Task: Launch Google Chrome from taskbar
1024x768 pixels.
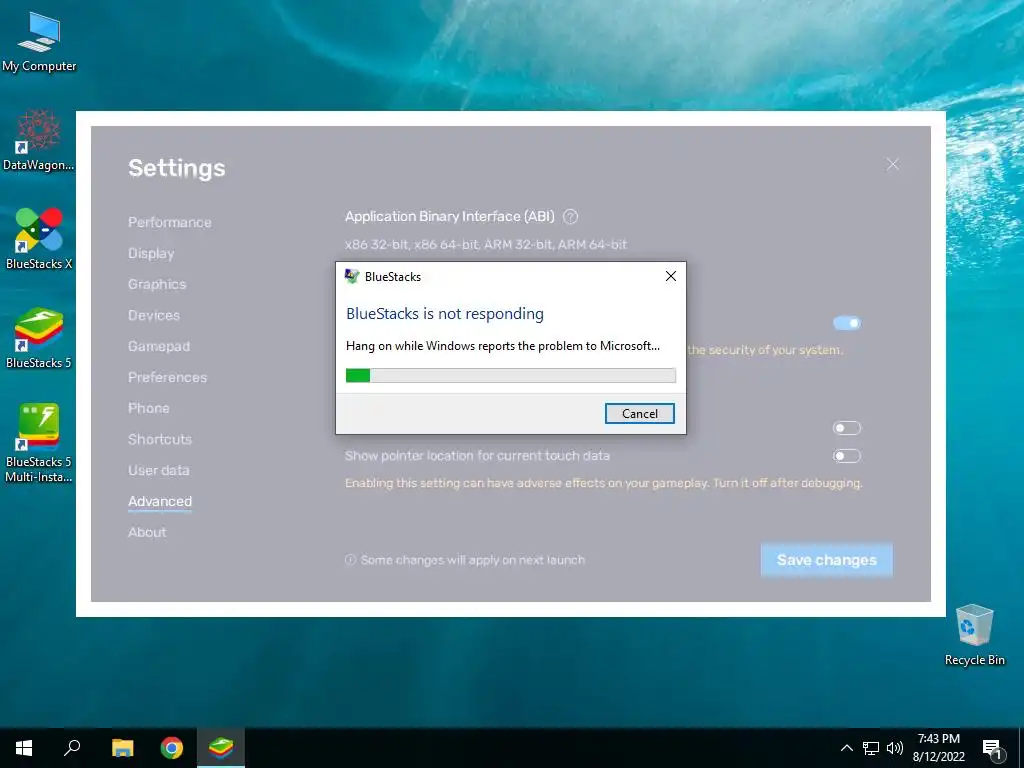Action: 172,748
